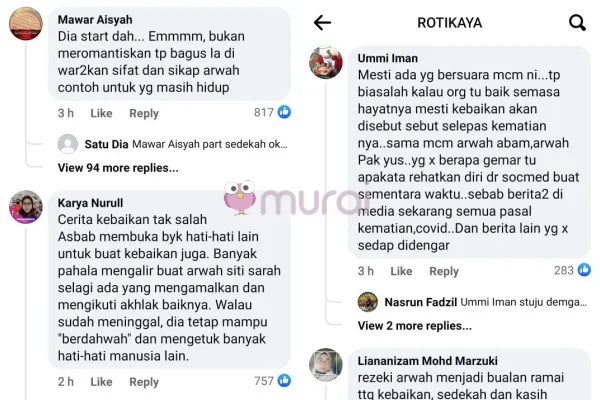This screenshot has width=600, height=400.
Task: Reply to Mawar Aisyah's comment
Action: [144, 113]
